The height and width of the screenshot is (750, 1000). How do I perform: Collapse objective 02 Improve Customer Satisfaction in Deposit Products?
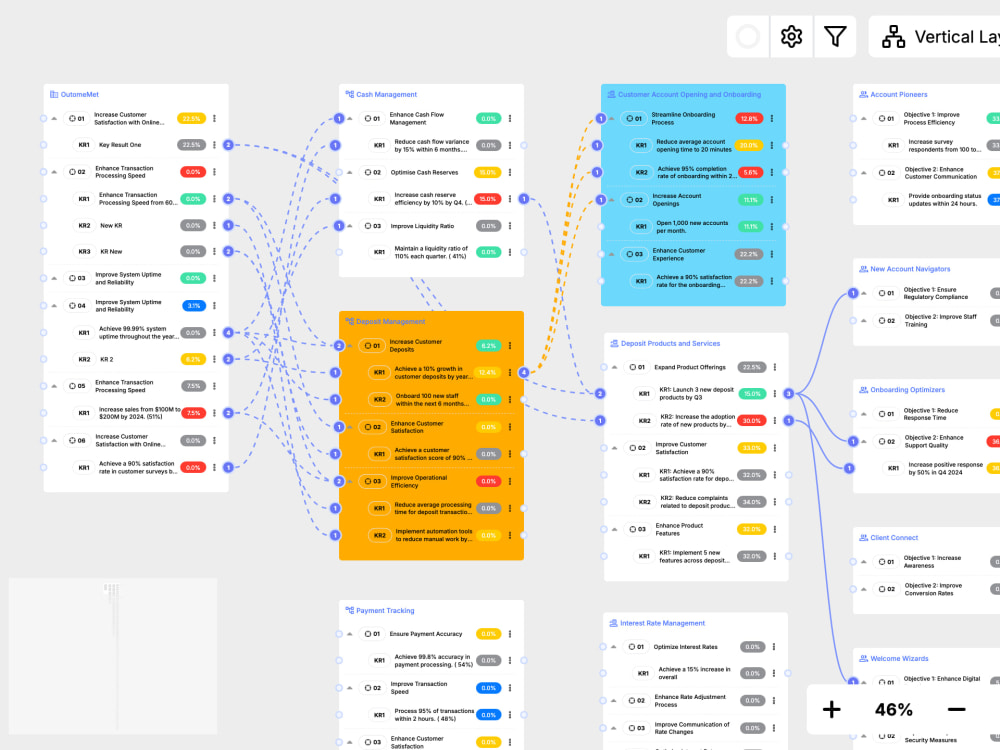point(614,448)
